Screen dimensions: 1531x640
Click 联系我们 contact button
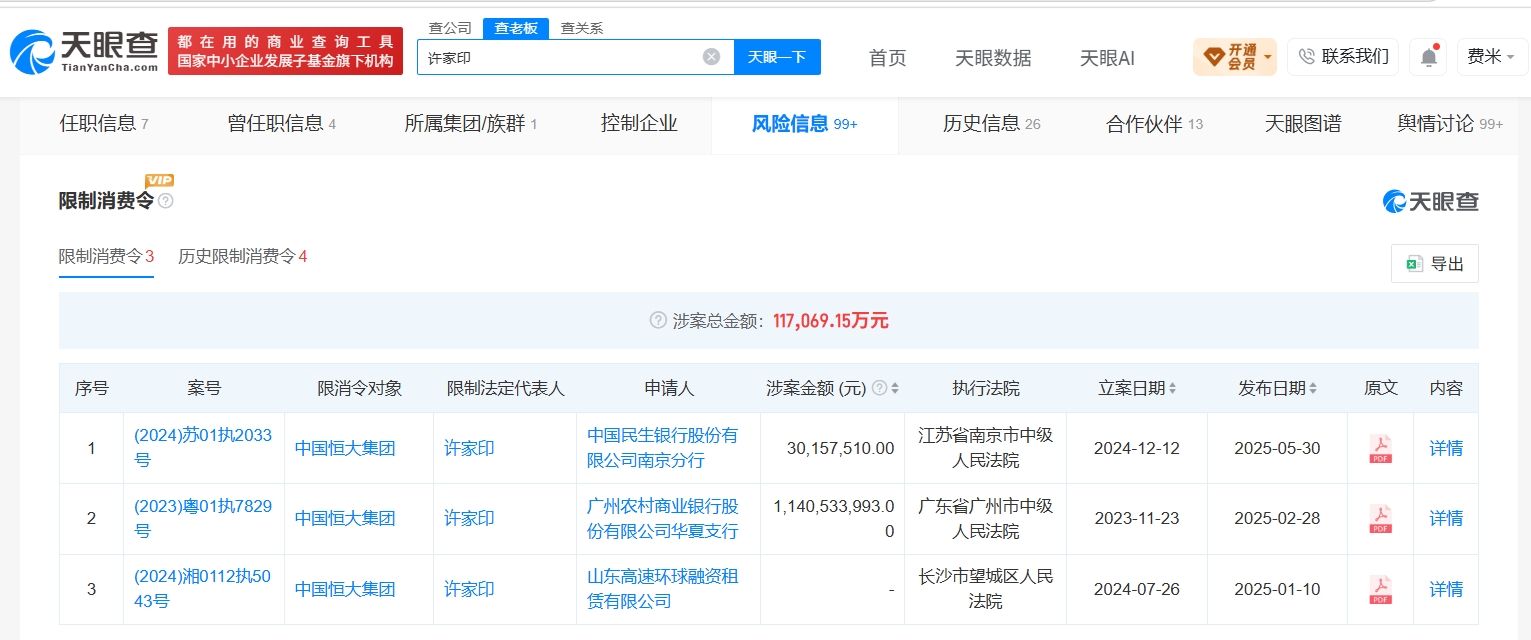[1343, 57]
